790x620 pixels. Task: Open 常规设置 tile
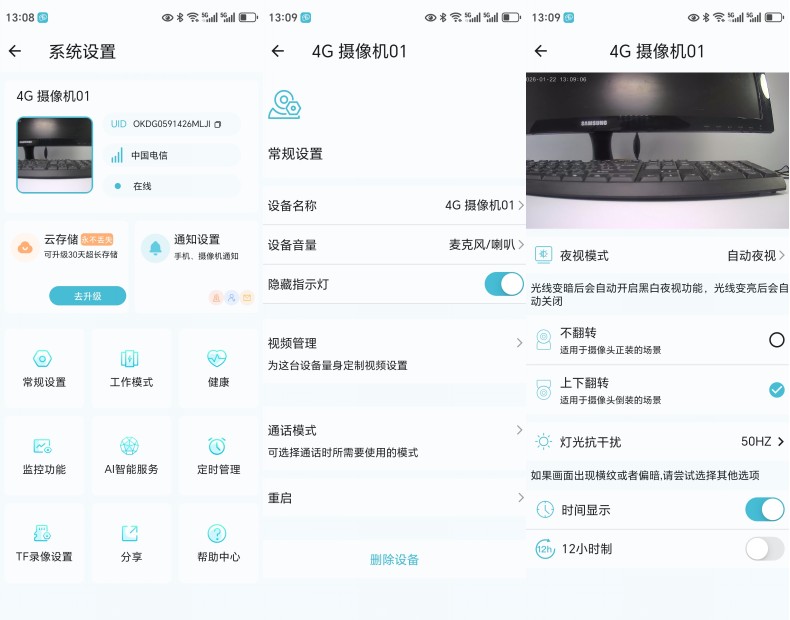coord(44,368)
